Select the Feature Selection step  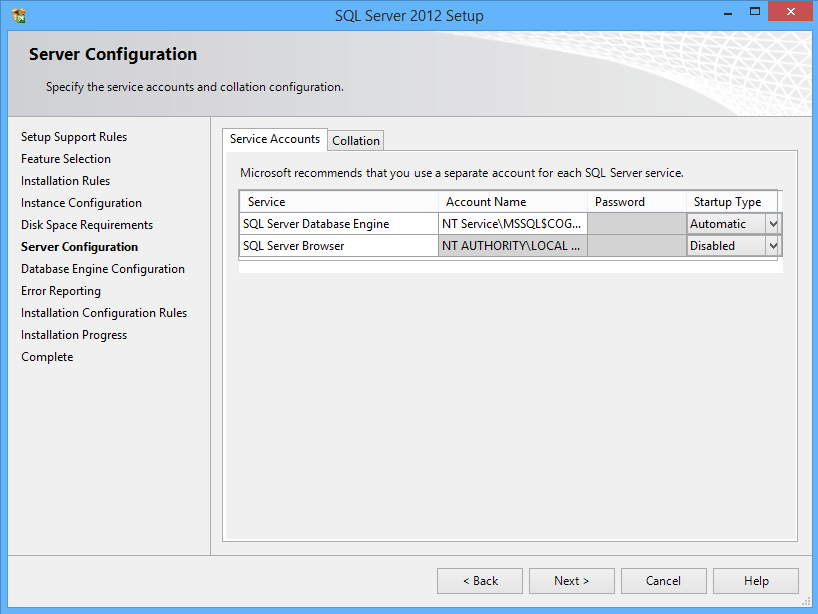(x=66, y=159)
